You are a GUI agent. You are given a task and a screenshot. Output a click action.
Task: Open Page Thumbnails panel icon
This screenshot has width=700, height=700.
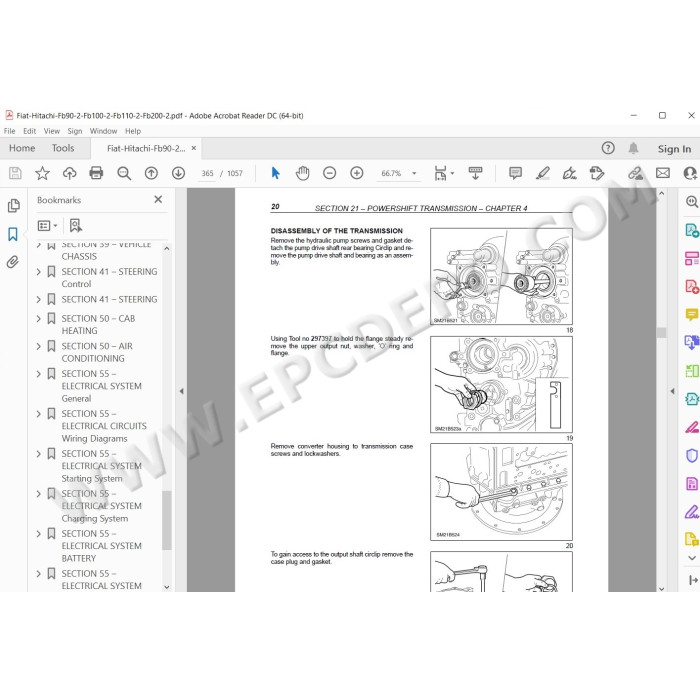tap(14, 206)
